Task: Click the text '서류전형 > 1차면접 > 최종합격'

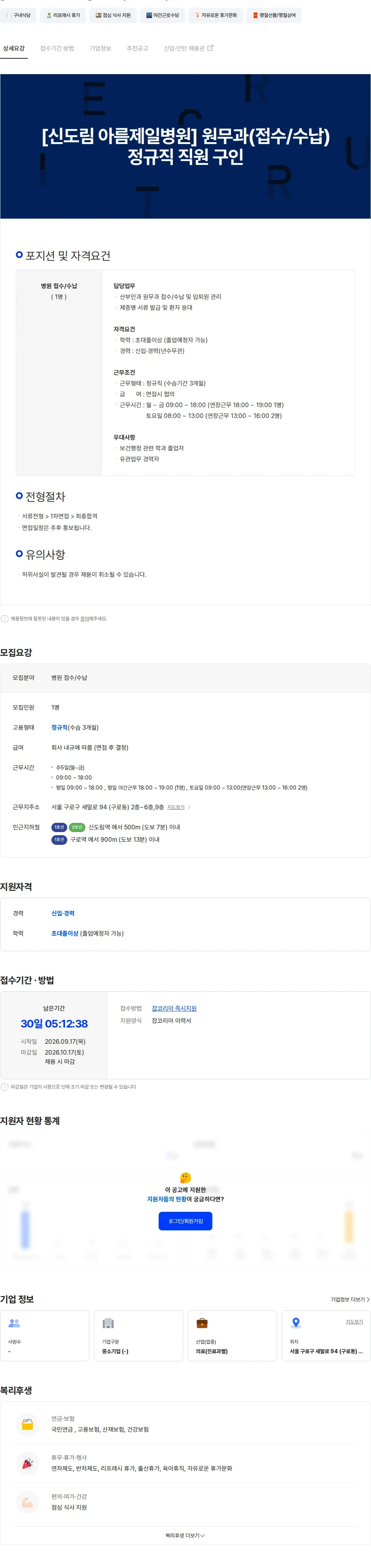Action: tap(60, 516)
